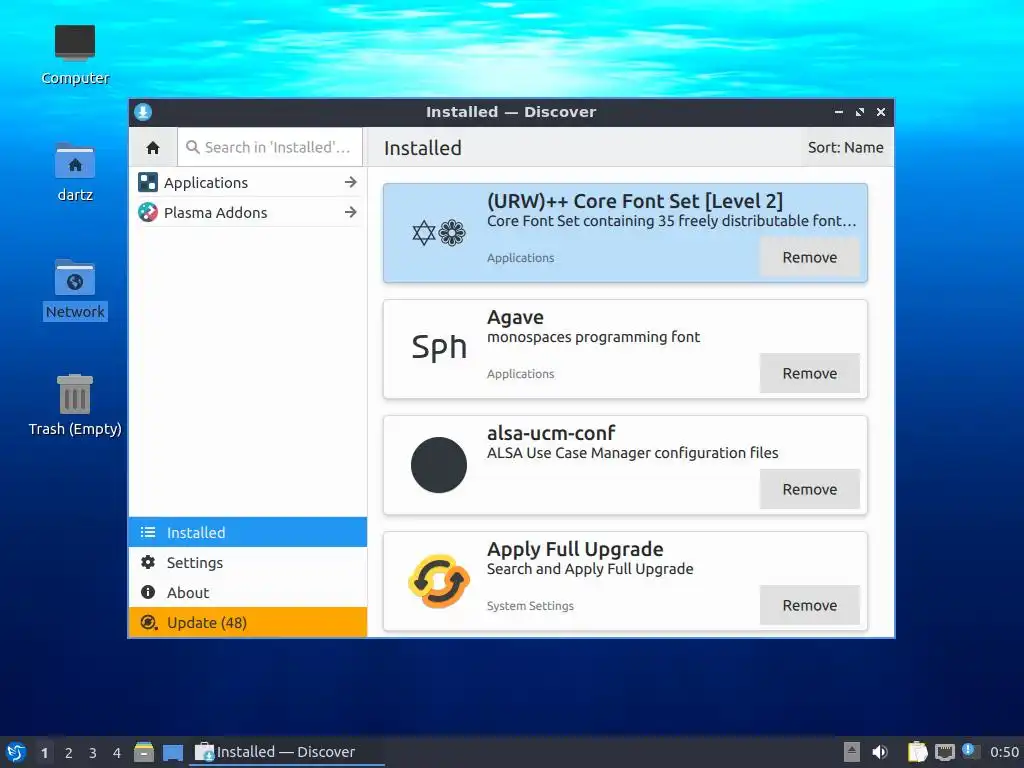
Task: Open the clipboard tray icon
Action: 917,752
